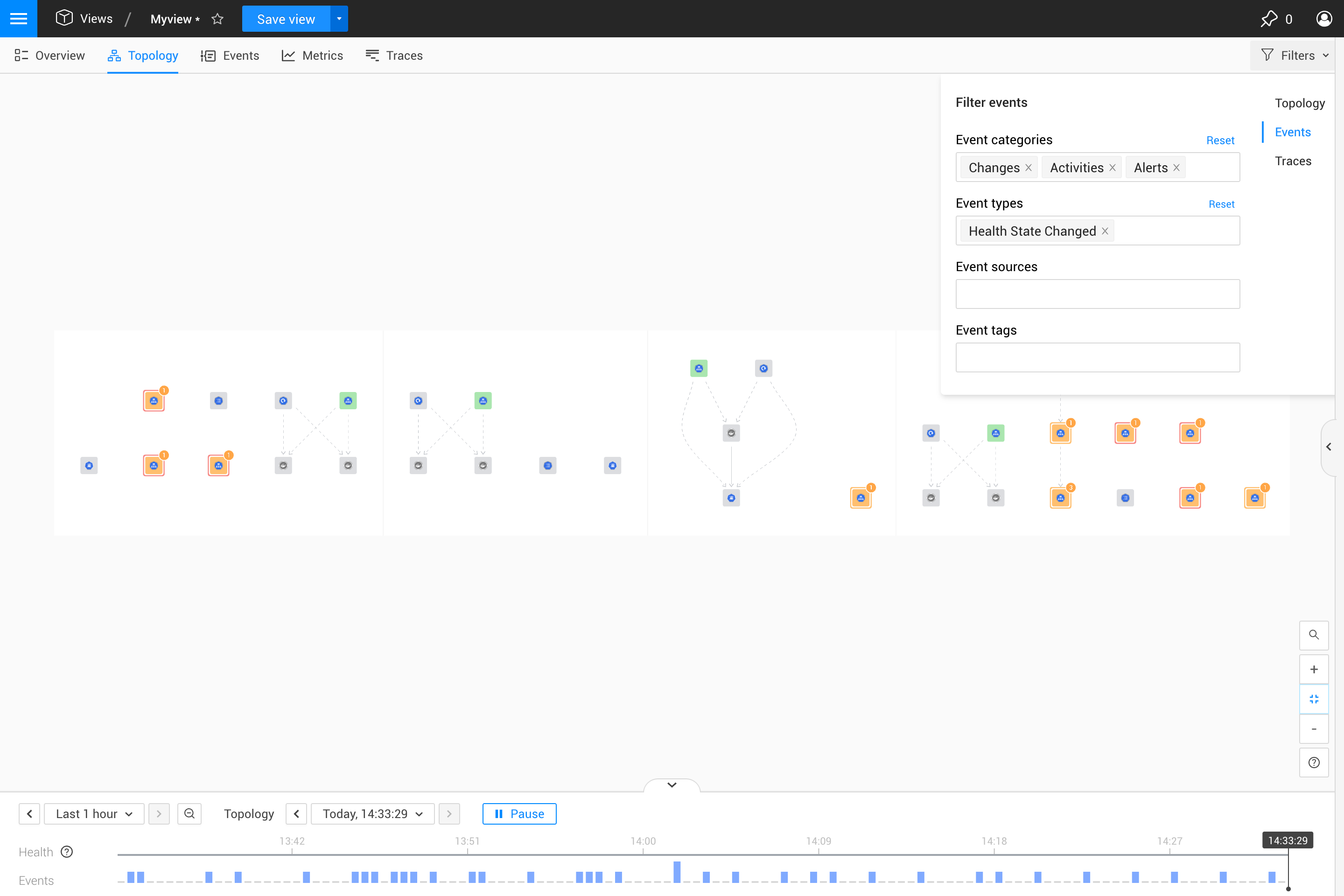This screenshot has width=1344, height=896.
Task: Zoom out the timeline range
Action: (189, 813)
